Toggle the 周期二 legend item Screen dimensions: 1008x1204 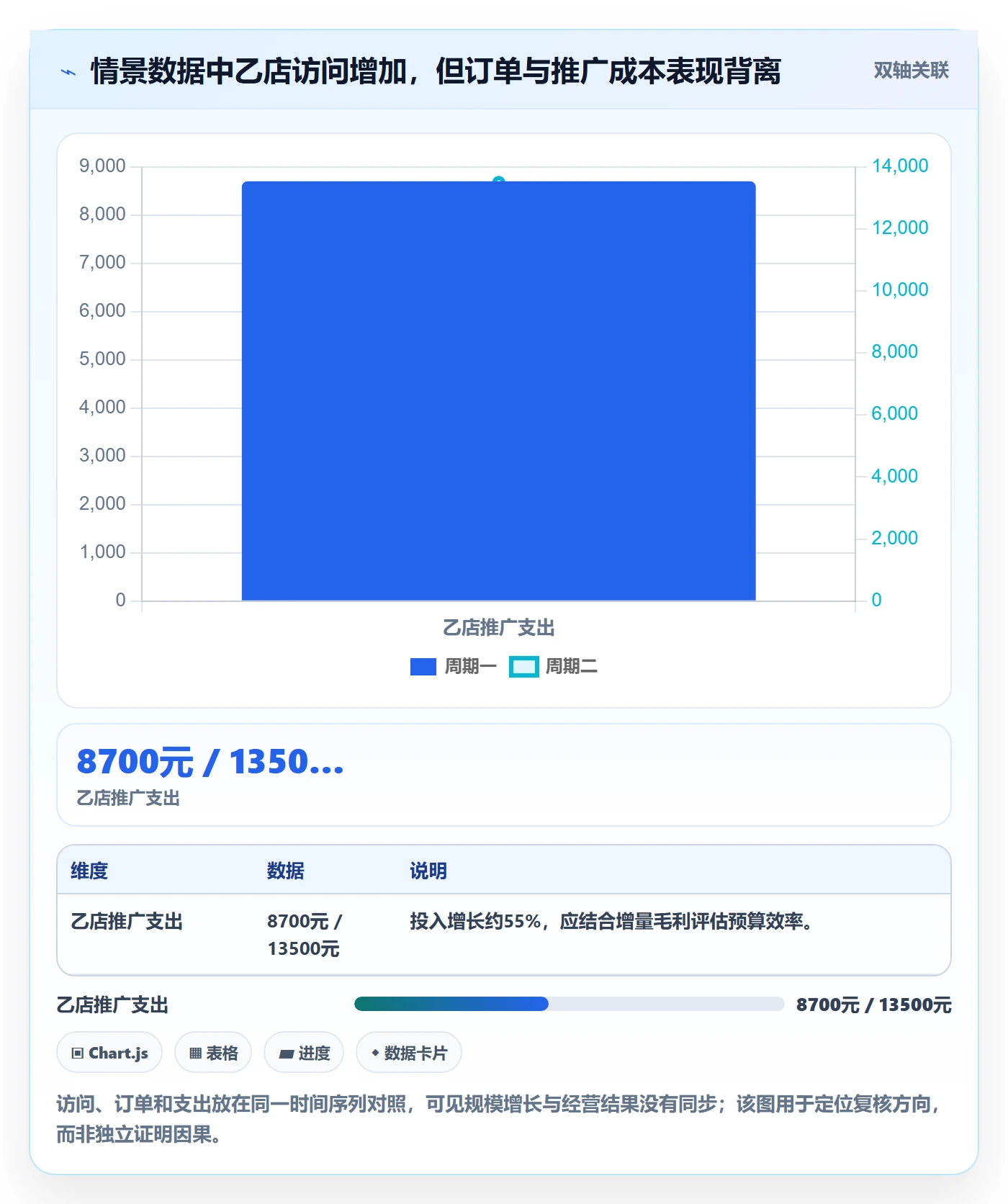pos(554,666)
